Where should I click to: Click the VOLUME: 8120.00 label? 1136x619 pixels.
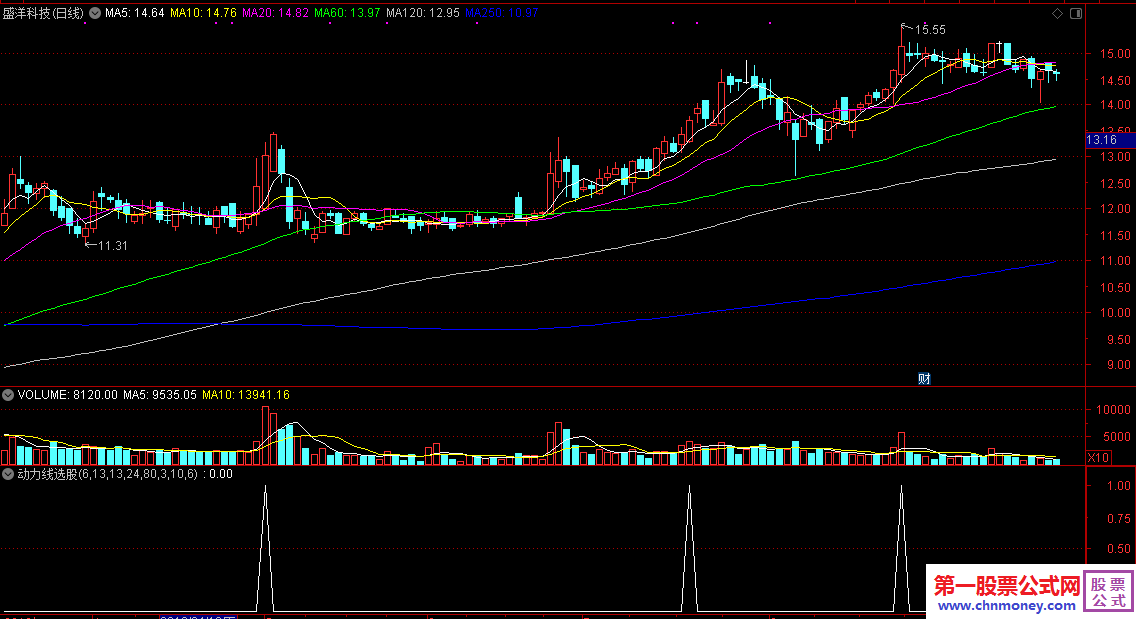67,395
